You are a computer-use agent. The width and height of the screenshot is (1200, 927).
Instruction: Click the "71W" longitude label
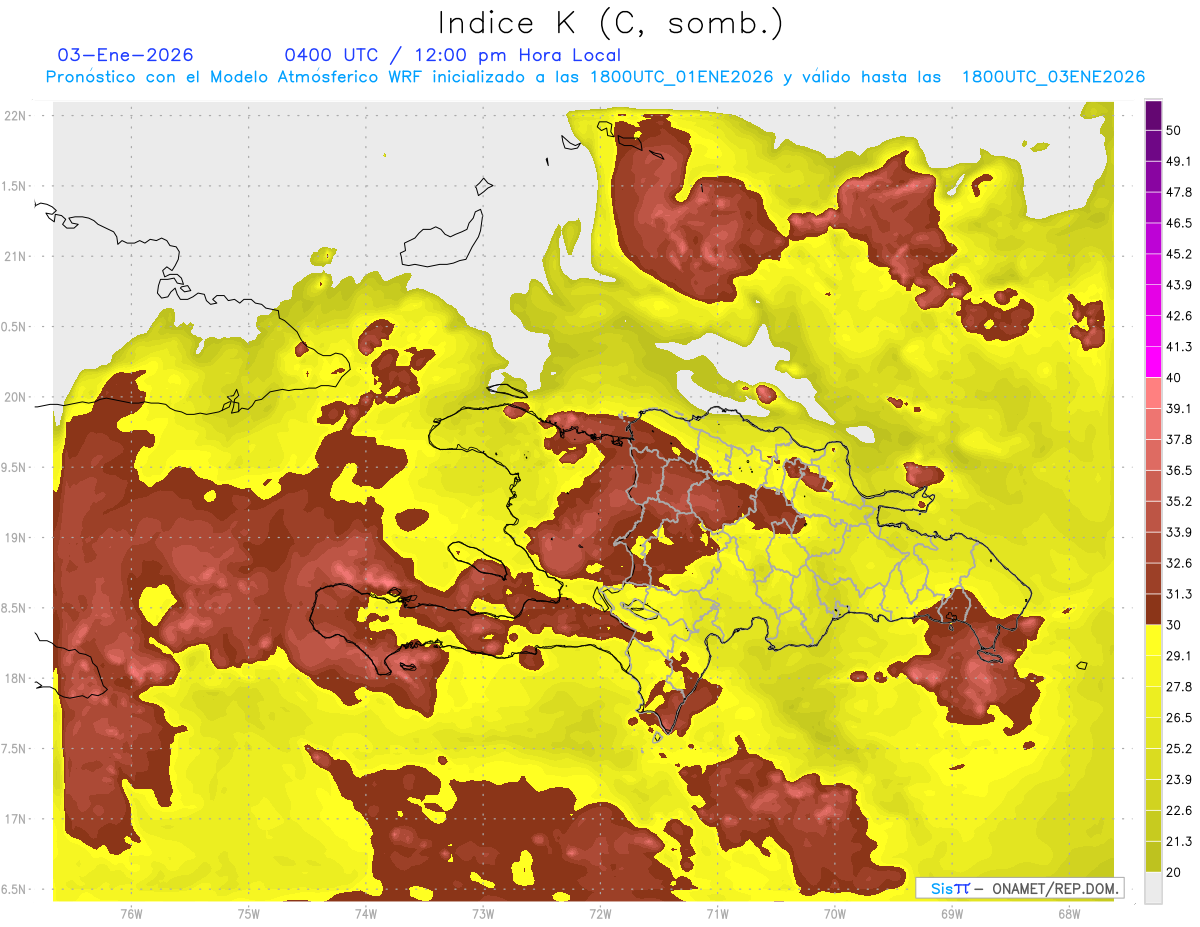[717, 913]
